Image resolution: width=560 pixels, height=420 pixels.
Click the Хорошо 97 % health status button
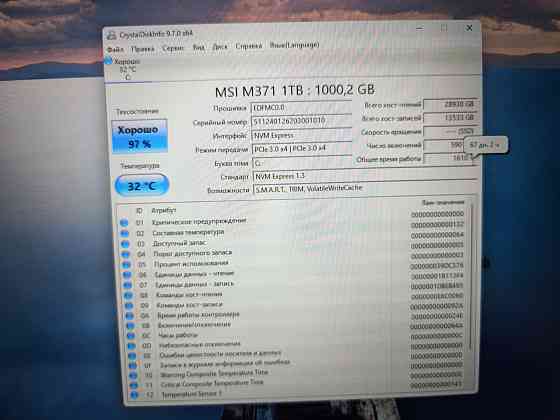point(139,136)
